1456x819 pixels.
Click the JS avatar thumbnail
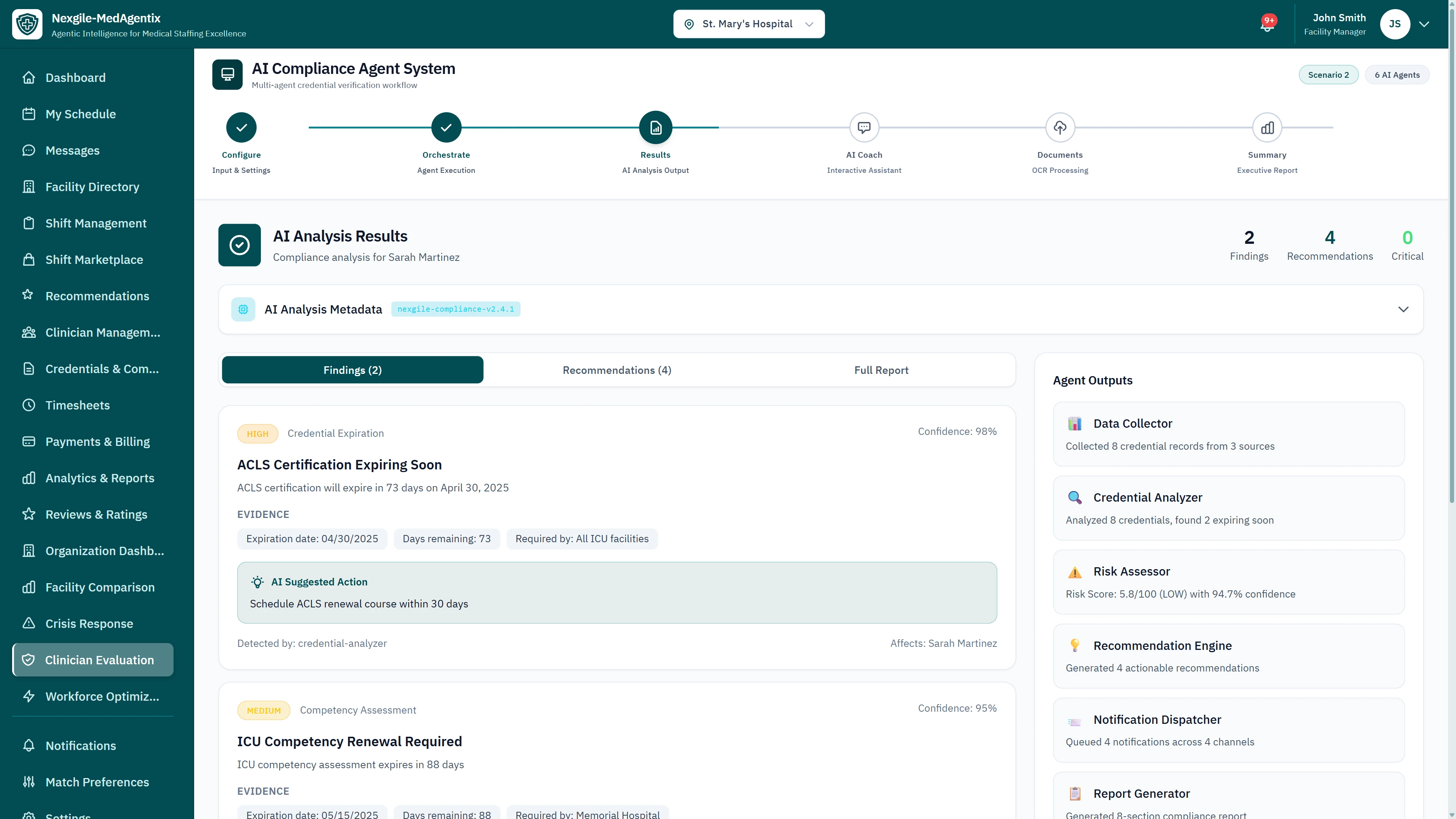click(1395, 24)
